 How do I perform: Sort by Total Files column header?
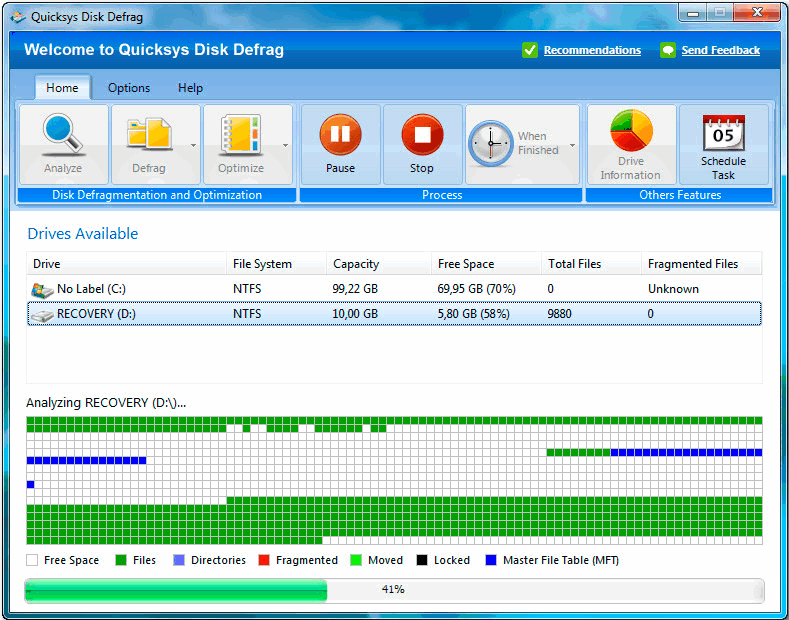(x=592, y=264)
